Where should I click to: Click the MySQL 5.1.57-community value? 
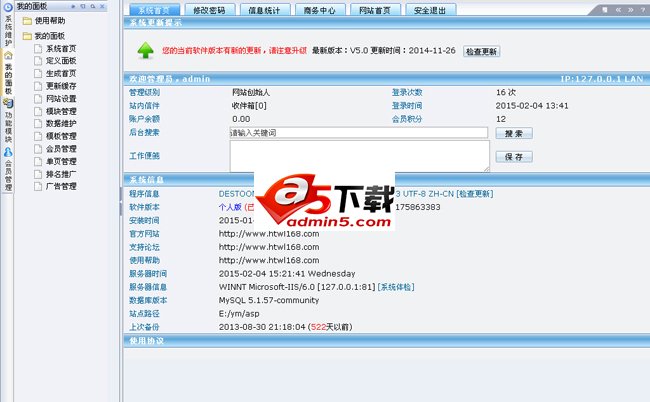(269, 300)
